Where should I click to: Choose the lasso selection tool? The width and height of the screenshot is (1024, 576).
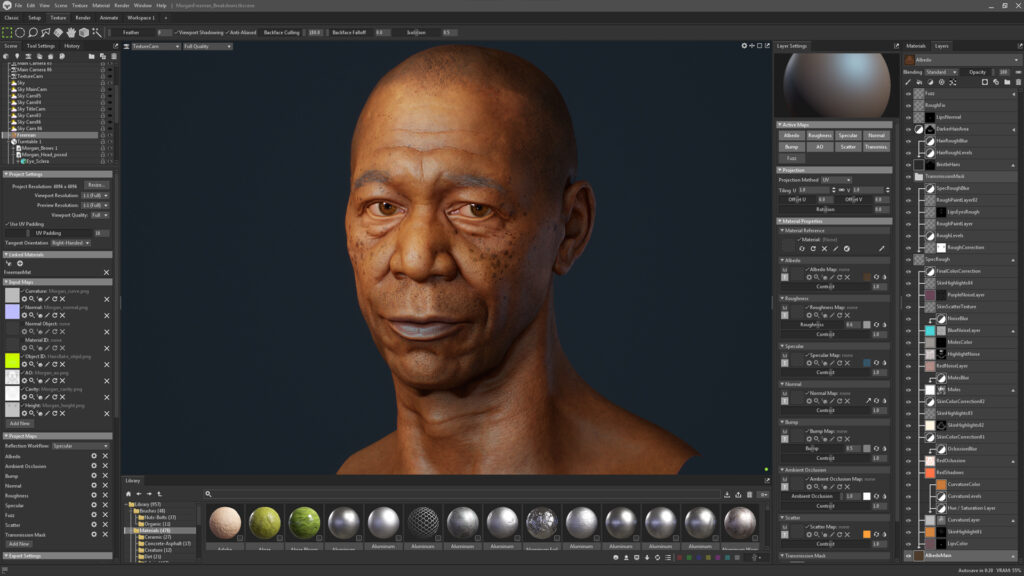pyautogui.click(x=33, y=32)
